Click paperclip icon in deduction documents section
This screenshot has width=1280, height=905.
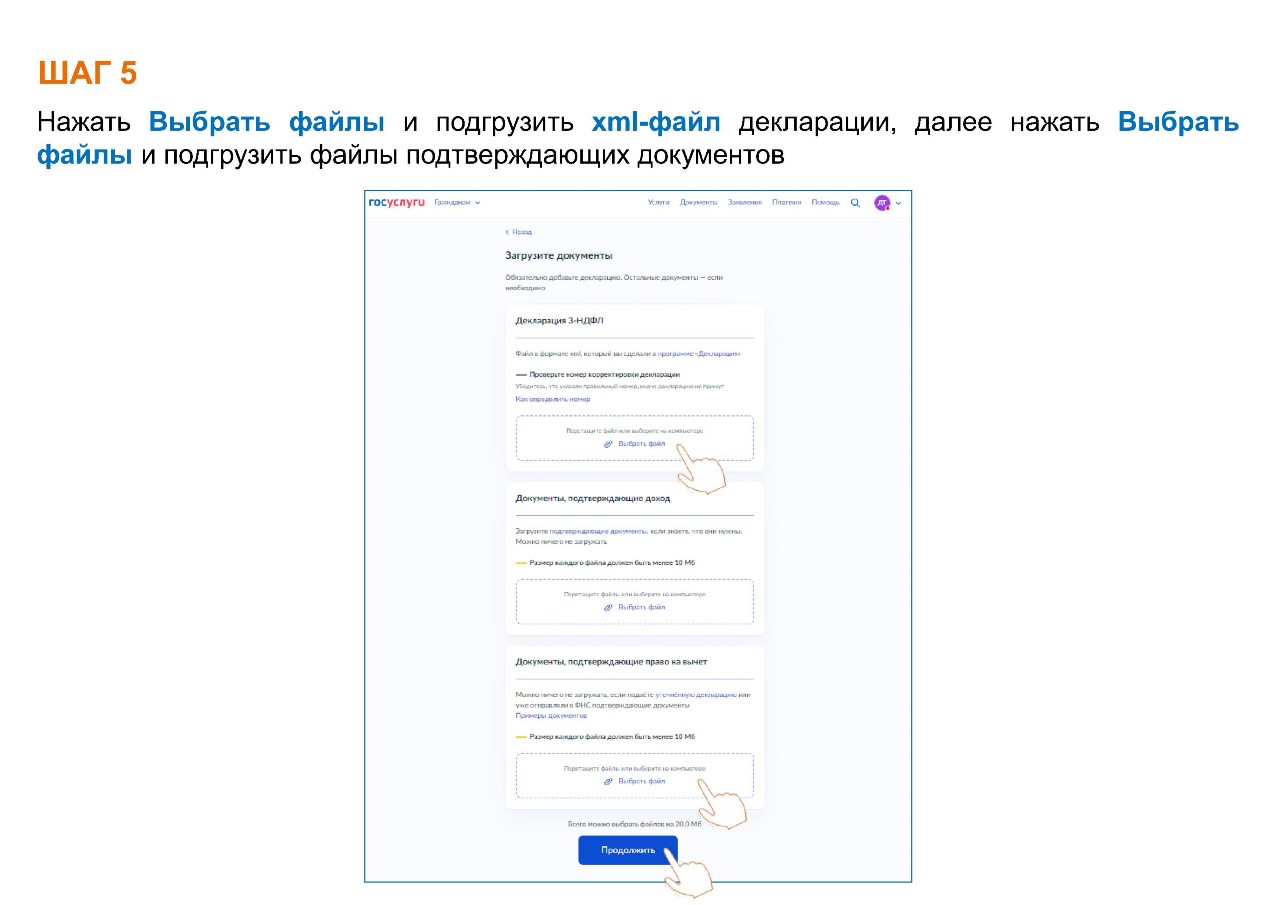pyautogui.click(x=608, y=781)
